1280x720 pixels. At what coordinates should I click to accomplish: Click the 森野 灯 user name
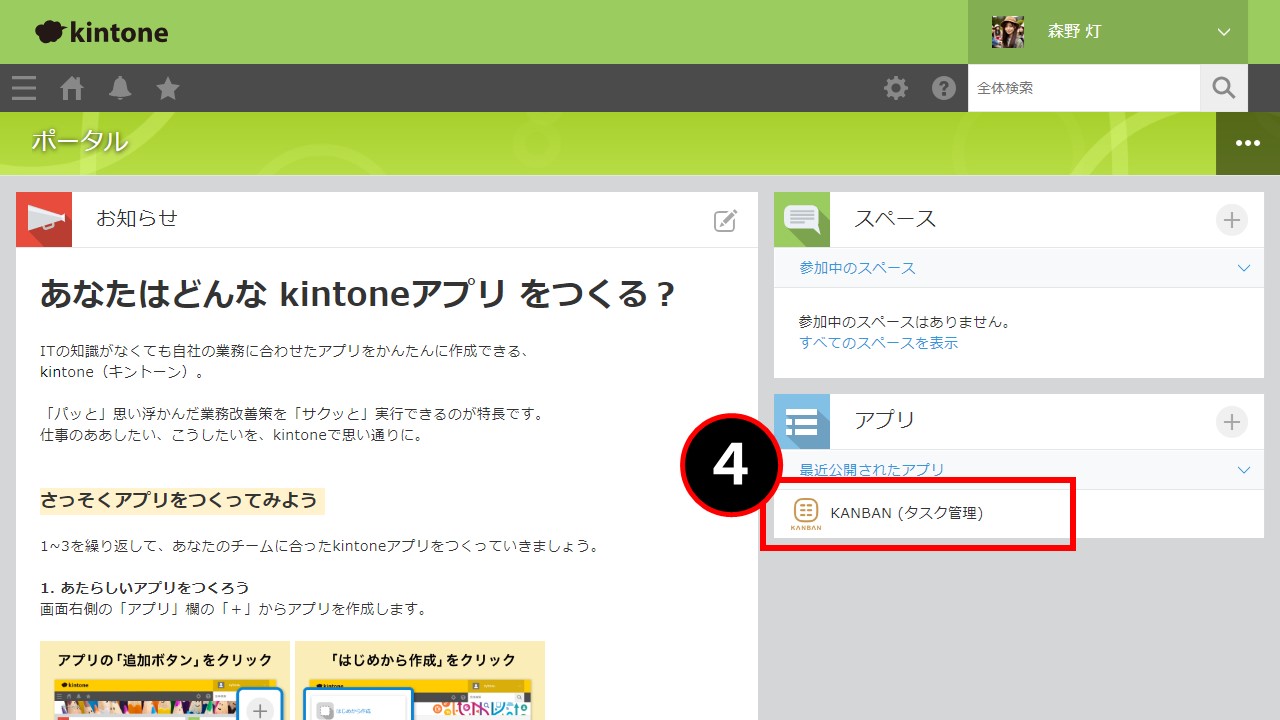1074,32
